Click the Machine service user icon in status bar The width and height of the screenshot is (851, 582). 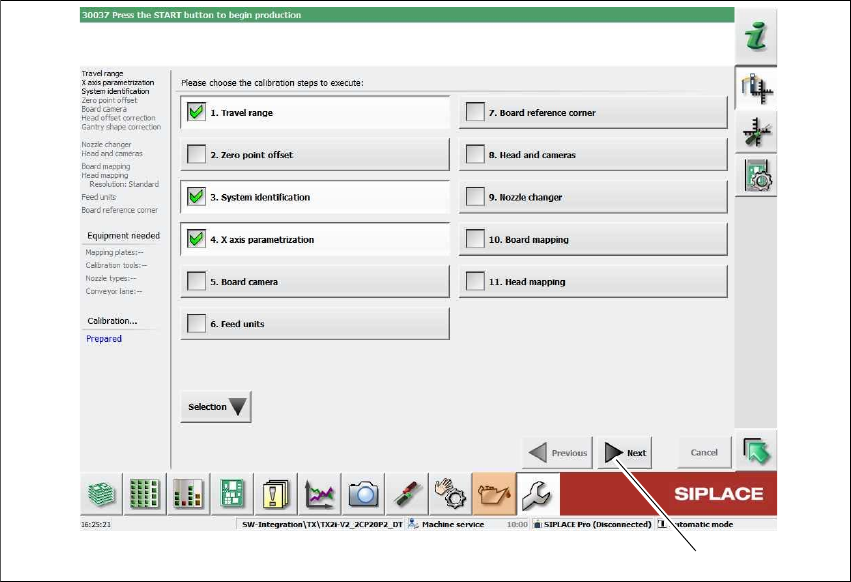(414, 524)
